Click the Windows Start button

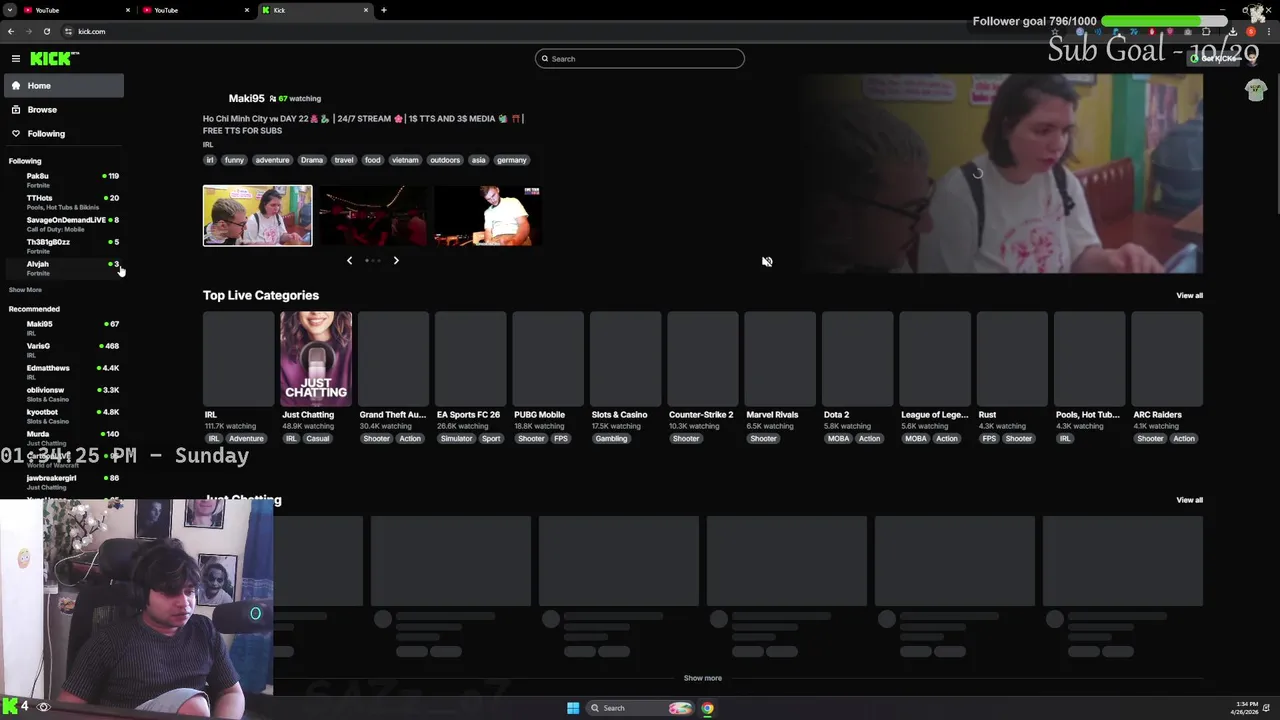[x=573, y=708]
